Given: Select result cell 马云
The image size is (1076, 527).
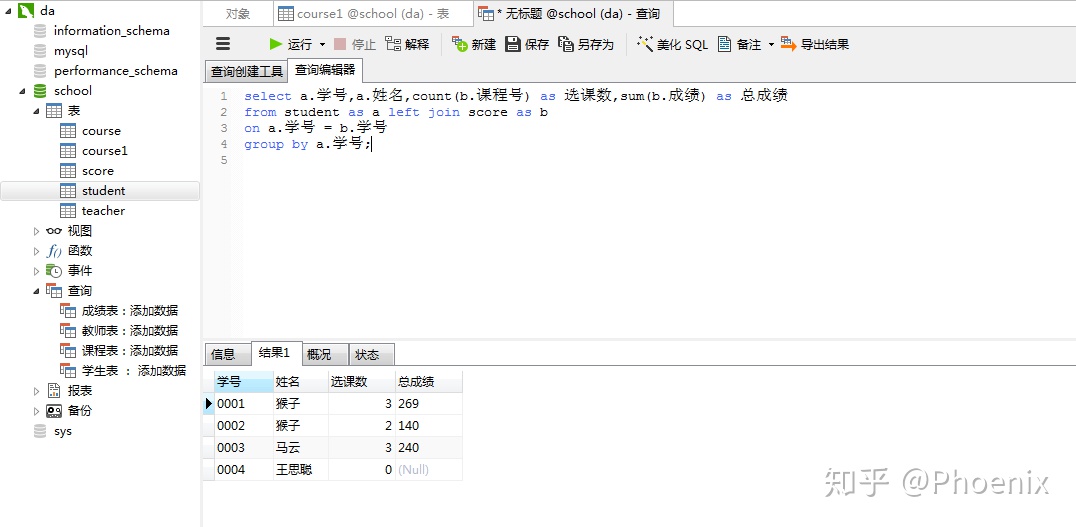Looking at the screenshot, I should [x=301, y=448].
